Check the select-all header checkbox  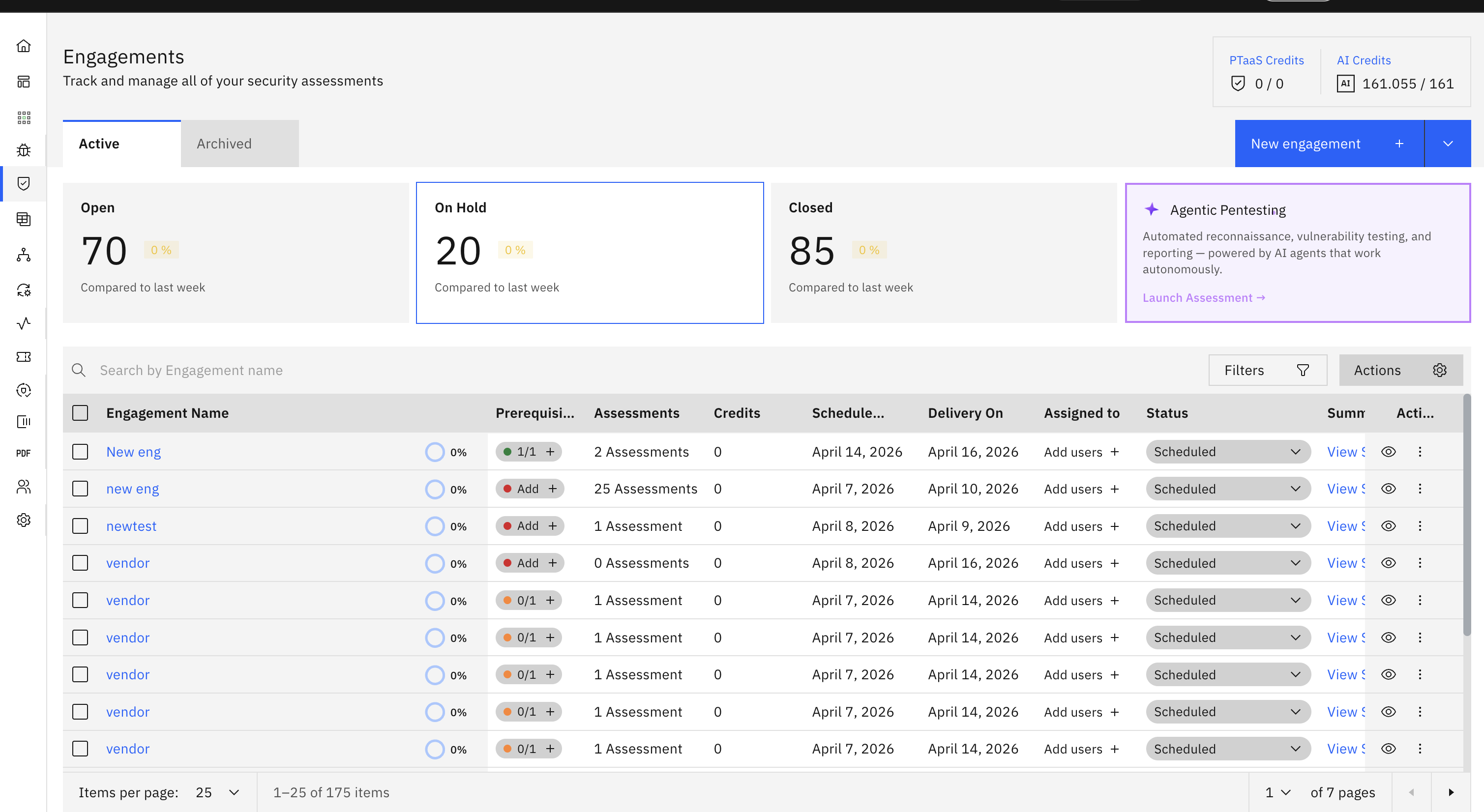click(x=80, y=413)
